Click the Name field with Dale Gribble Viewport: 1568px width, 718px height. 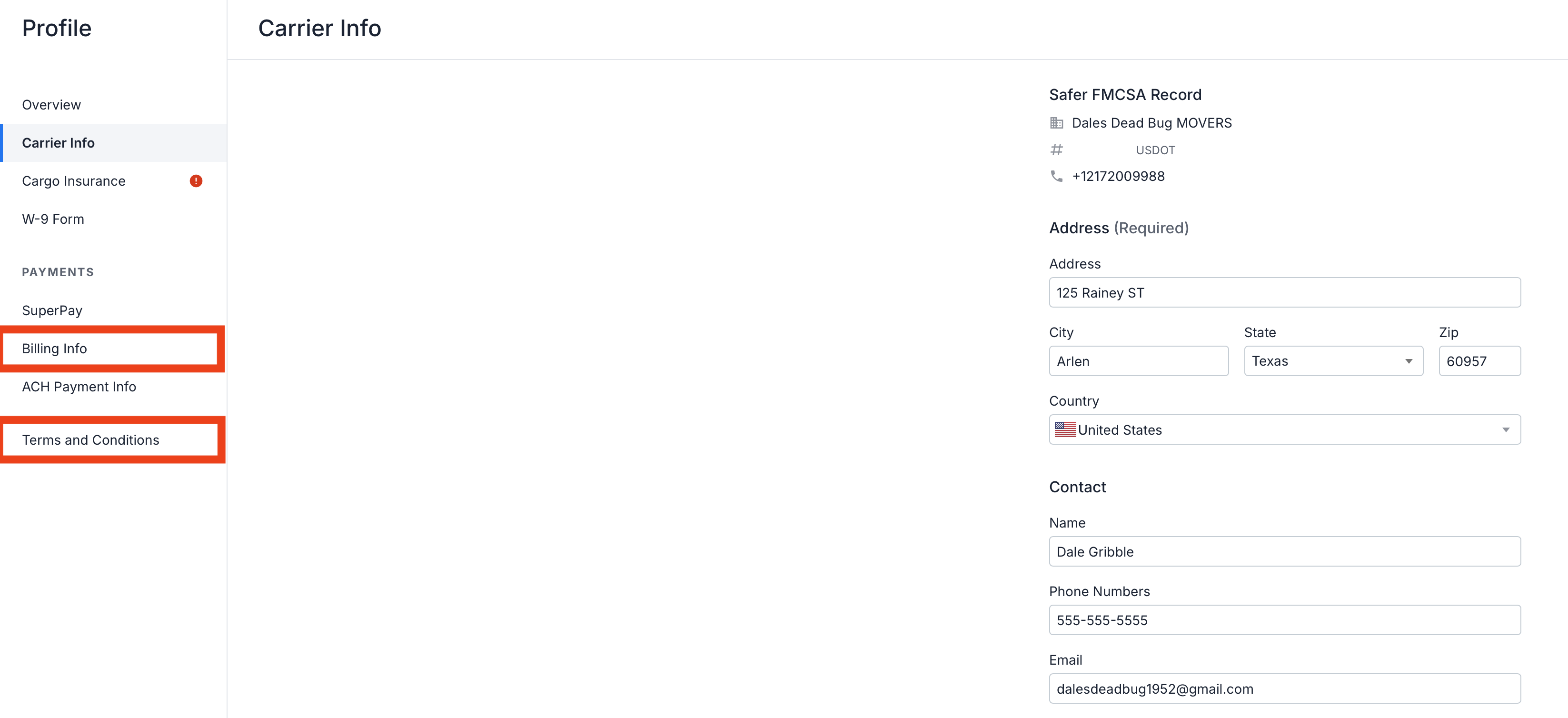pos(1284,551)
